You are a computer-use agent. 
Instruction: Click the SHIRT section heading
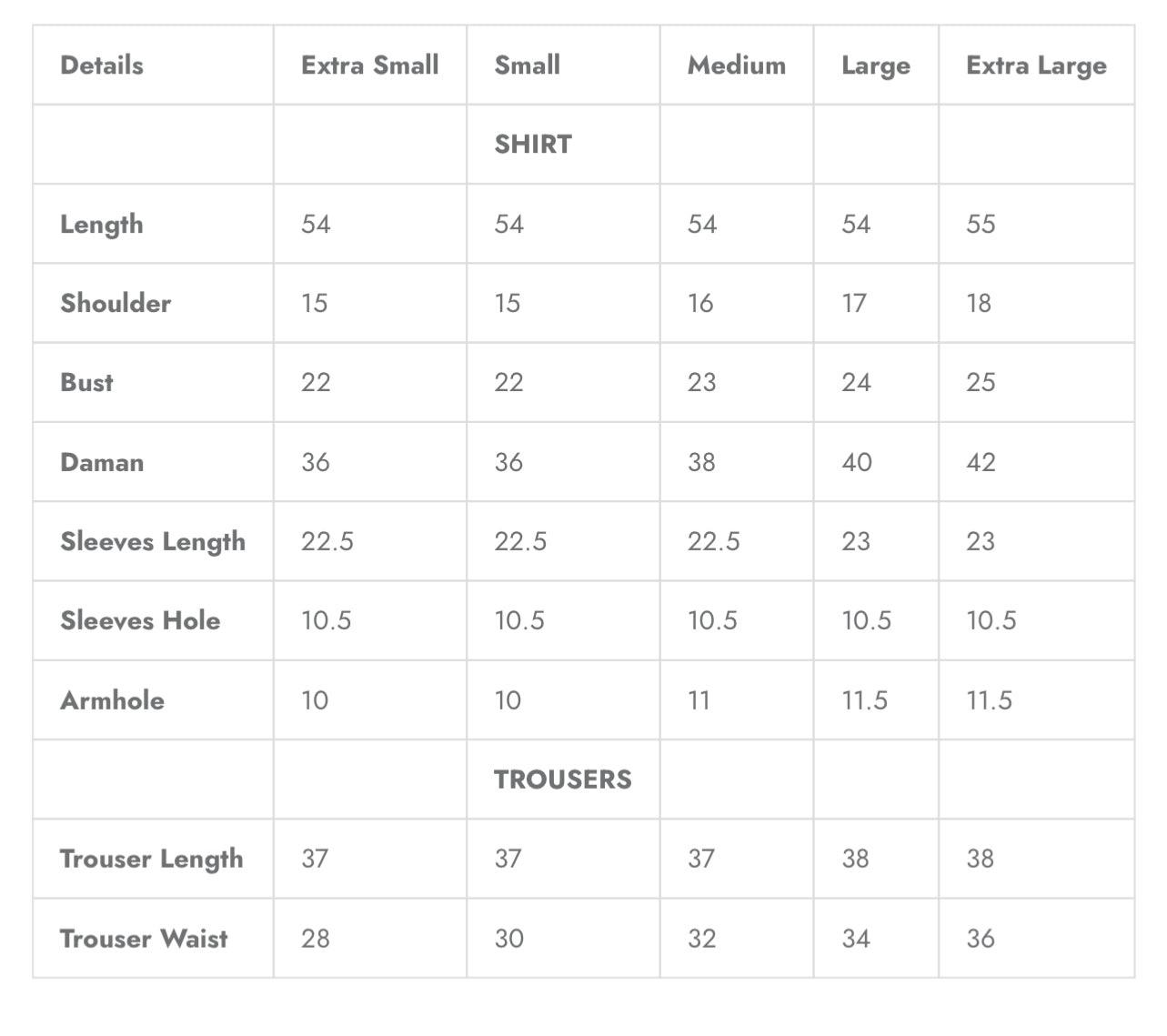(x=533, y=144)
